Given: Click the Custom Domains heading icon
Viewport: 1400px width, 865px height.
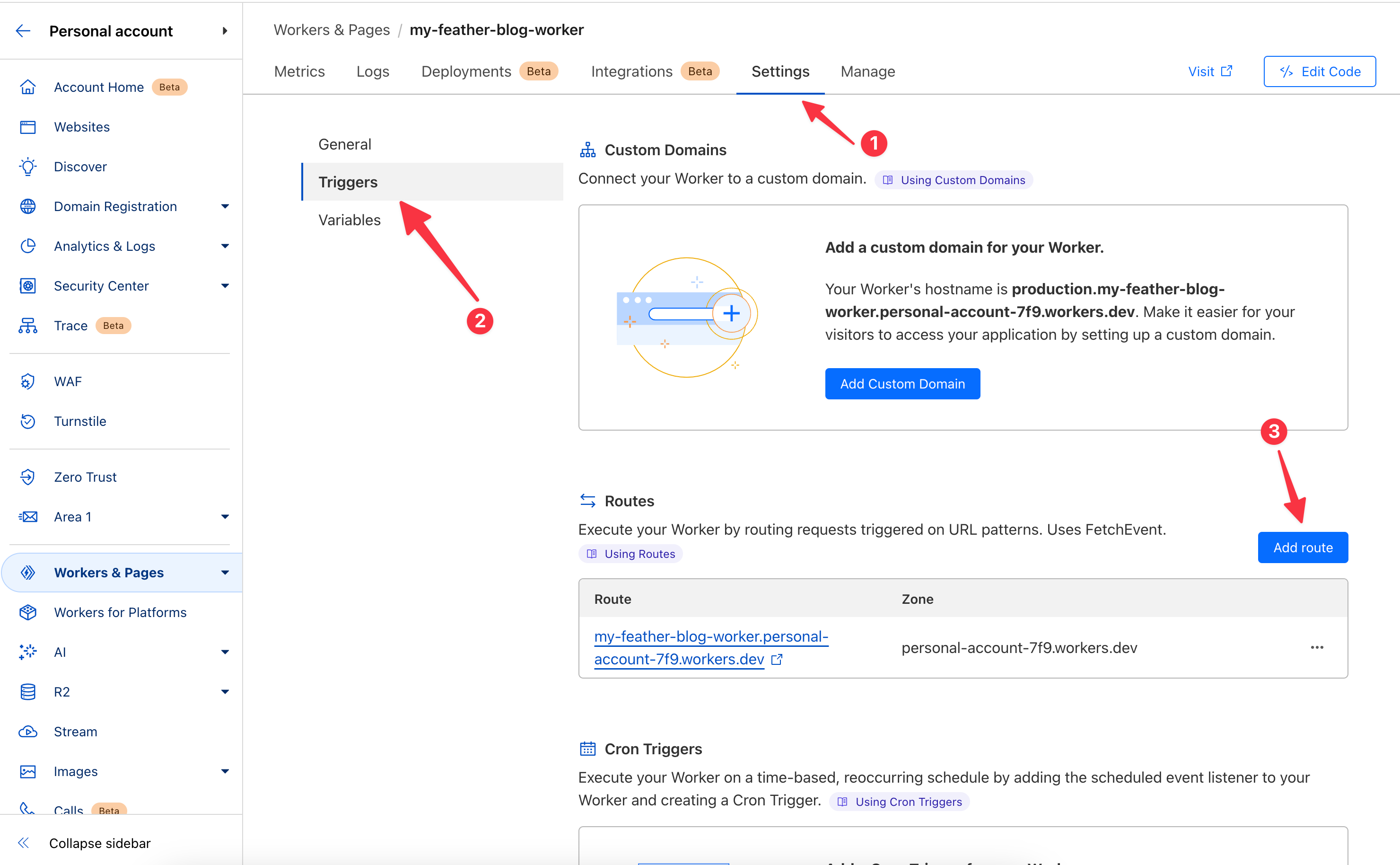Looking at the screenshot, I should [587, 150].
